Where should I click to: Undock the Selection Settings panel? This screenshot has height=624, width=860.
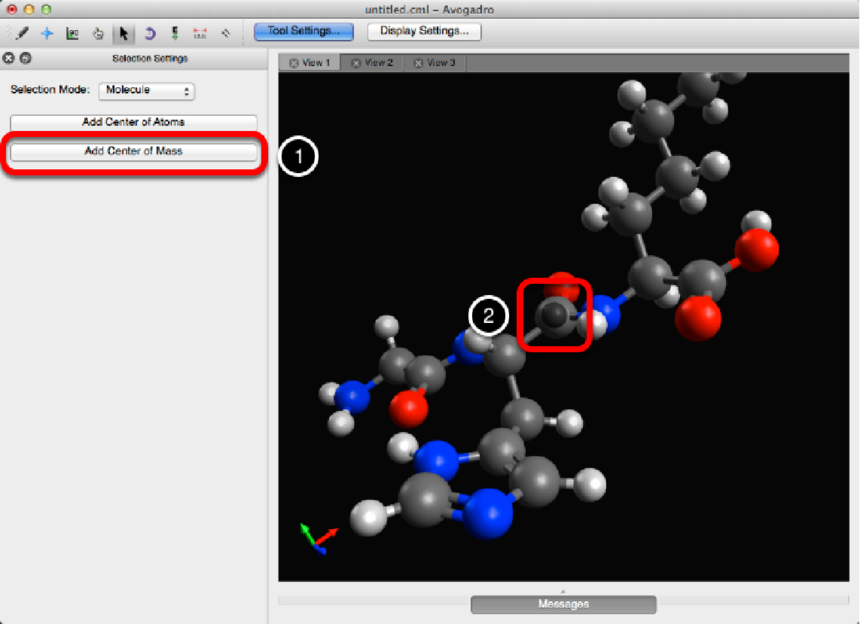tap(25, 59)
